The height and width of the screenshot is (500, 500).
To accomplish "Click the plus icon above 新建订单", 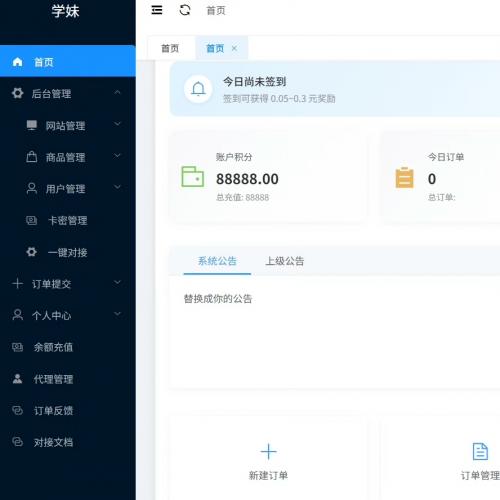I will tap(268, 452).
